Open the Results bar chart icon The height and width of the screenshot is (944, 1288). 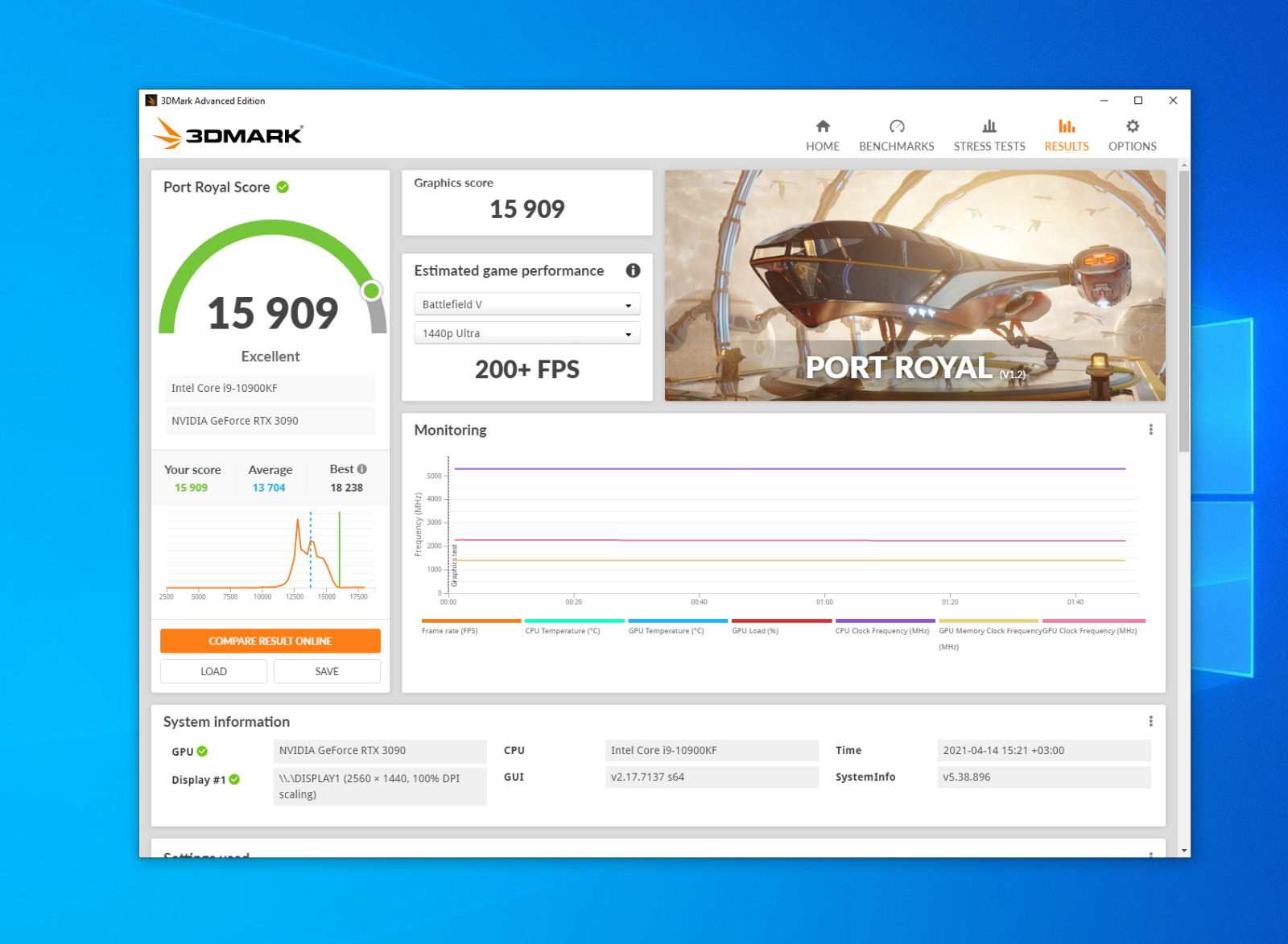(x=1067, y=126)
